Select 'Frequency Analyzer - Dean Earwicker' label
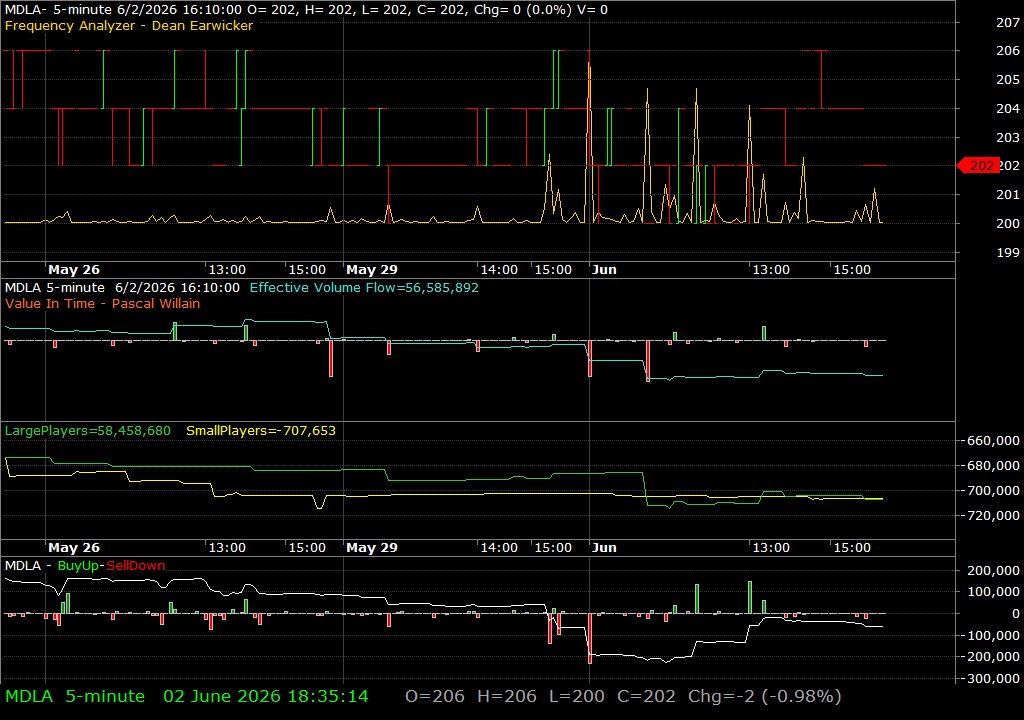Image resolution: width=1024 pixels, height=720 pixels. pyautogui.click(x=129, y=25)
